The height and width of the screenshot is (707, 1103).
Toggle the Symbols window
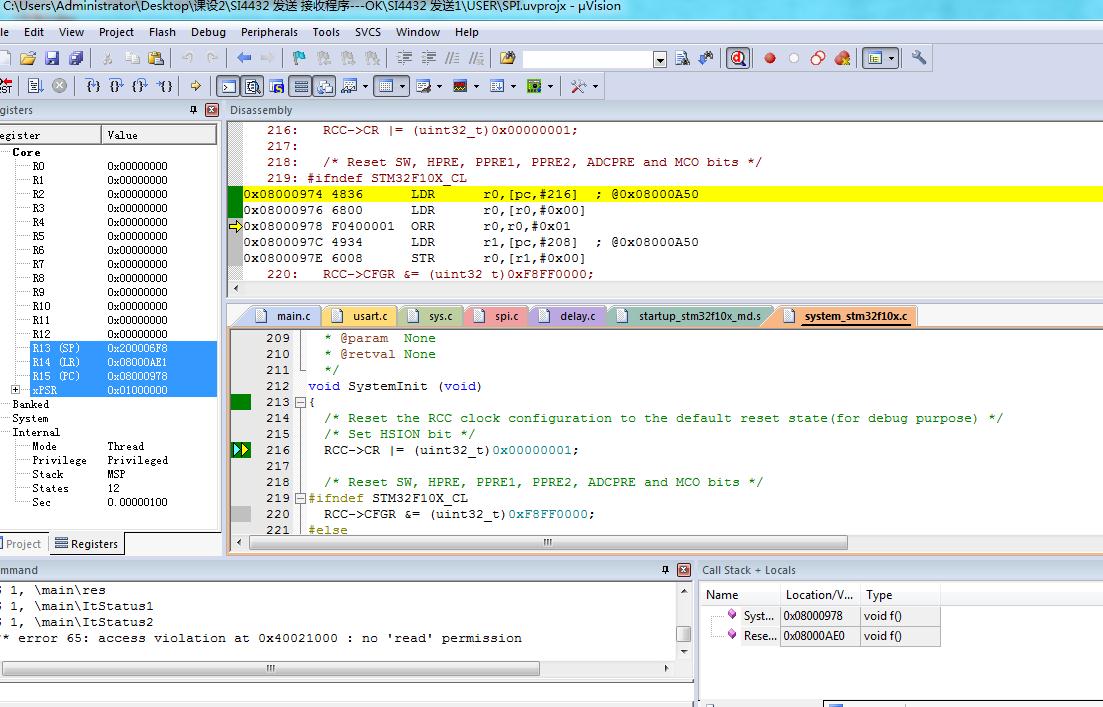[276, 86]
